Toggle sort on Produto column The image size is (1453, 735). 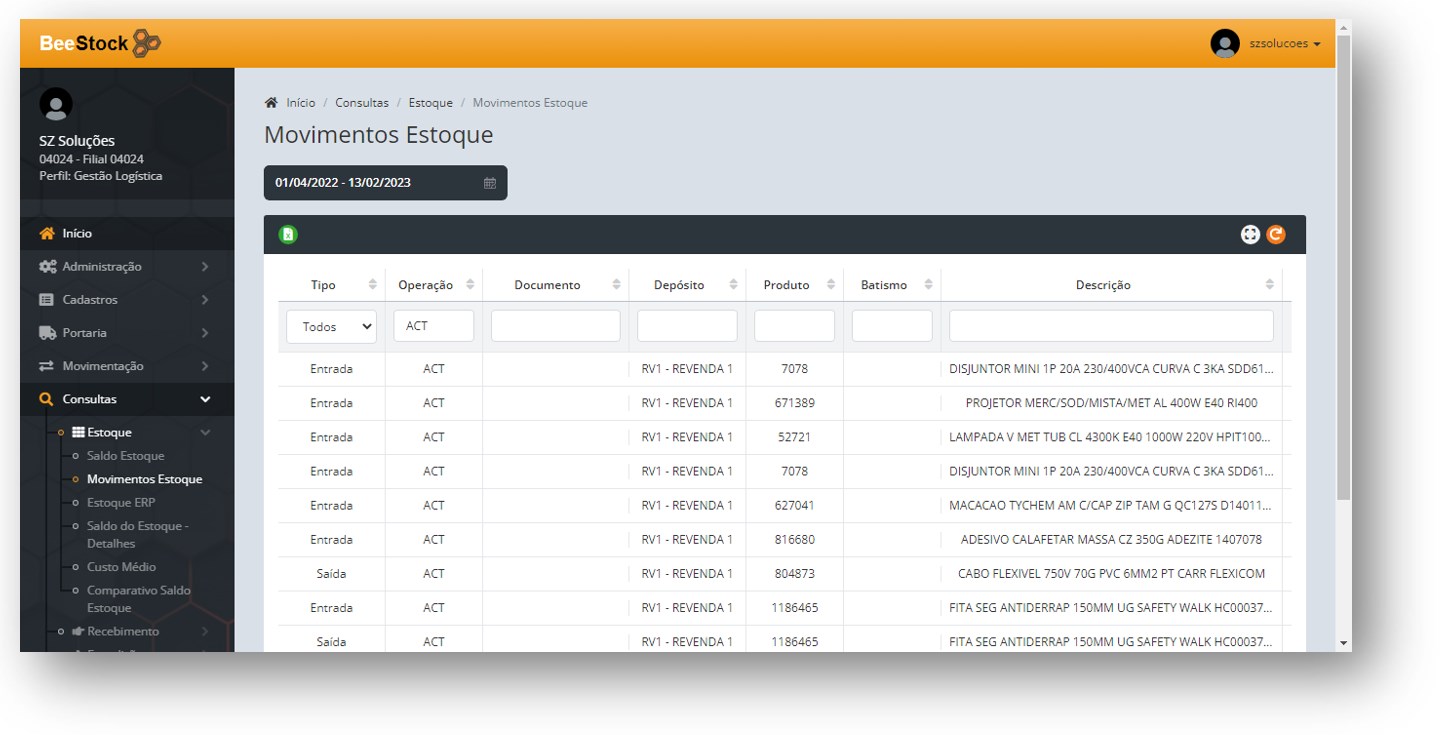coord(831,285)
